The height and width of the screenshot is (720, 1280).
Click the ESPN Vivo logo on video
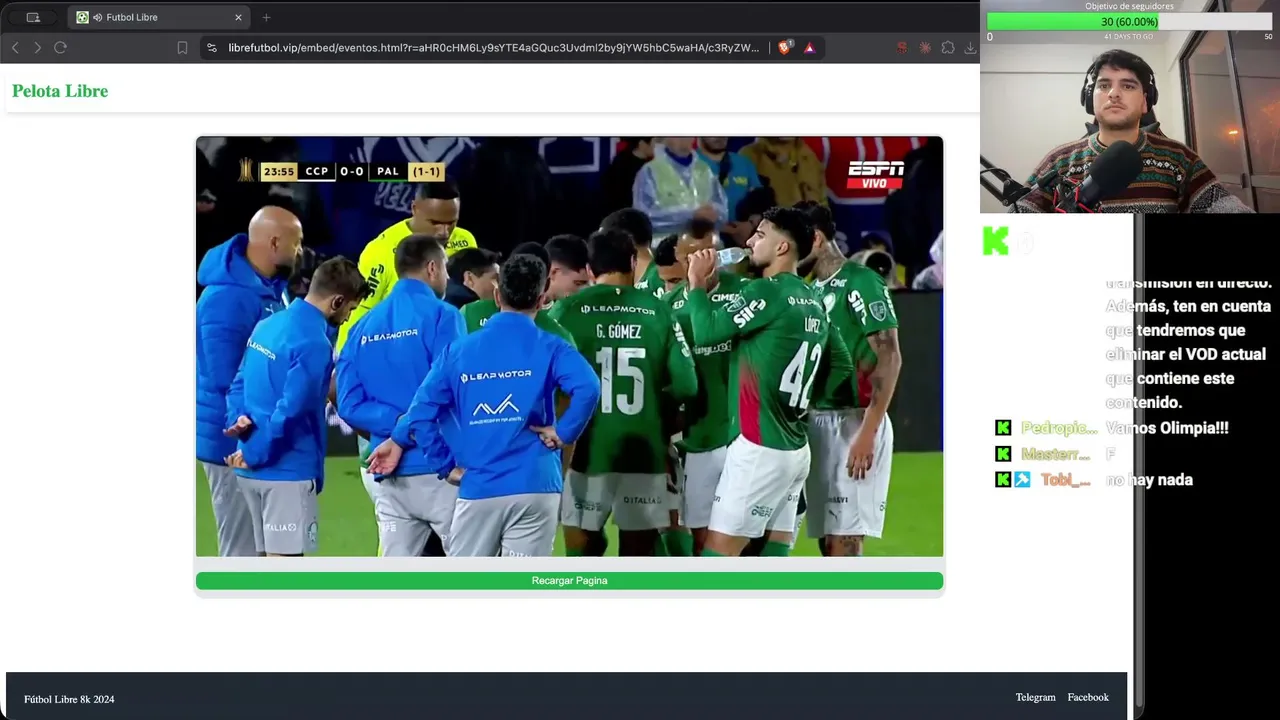pos(876,175)
